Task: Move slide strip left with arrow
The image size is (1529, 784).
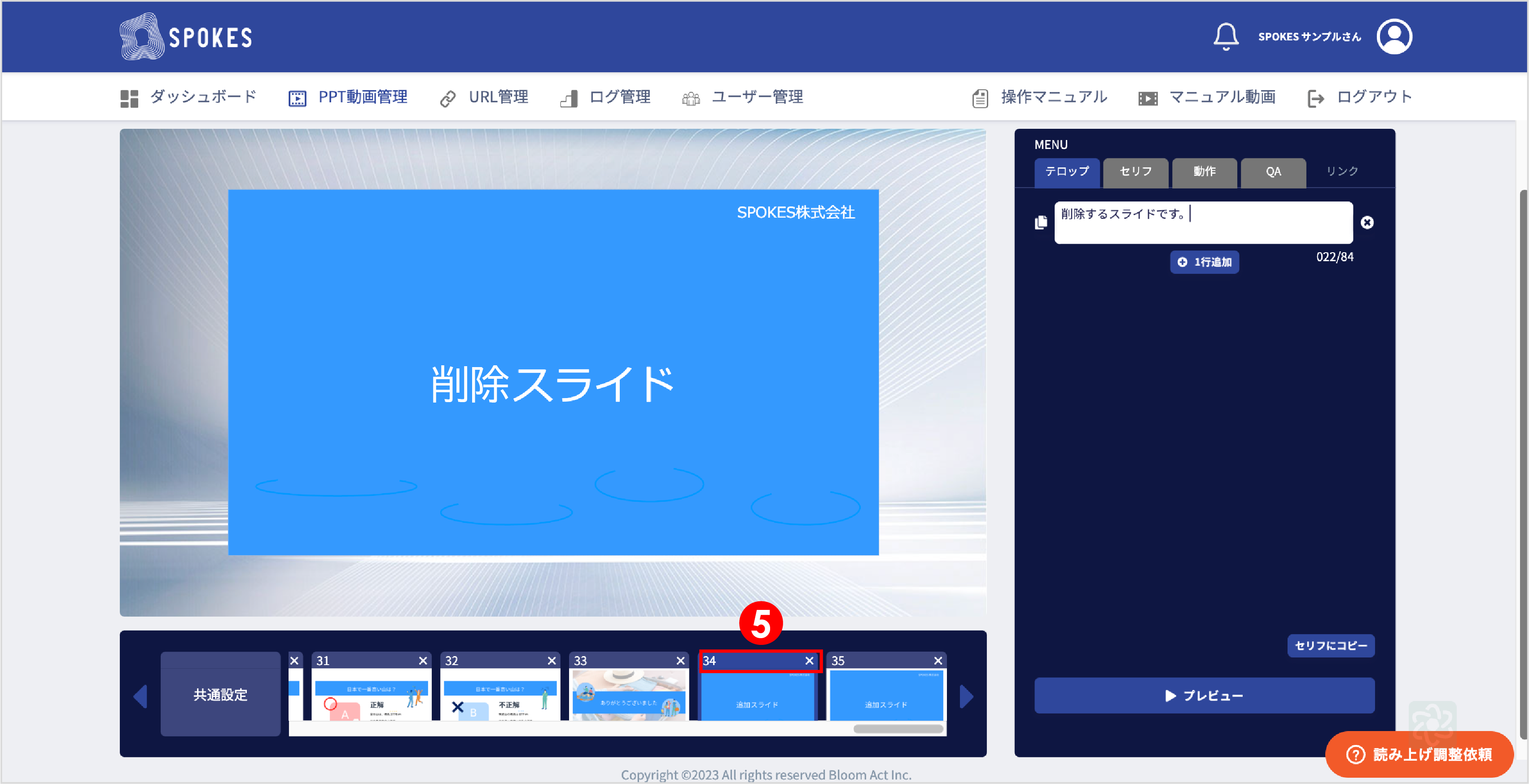Action: coord(140,696)
